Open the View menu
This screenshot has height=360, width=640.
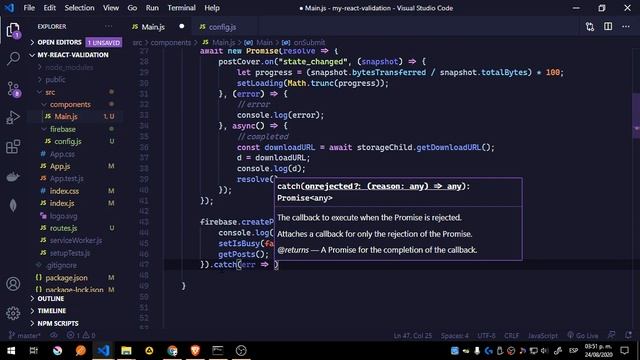111,8
